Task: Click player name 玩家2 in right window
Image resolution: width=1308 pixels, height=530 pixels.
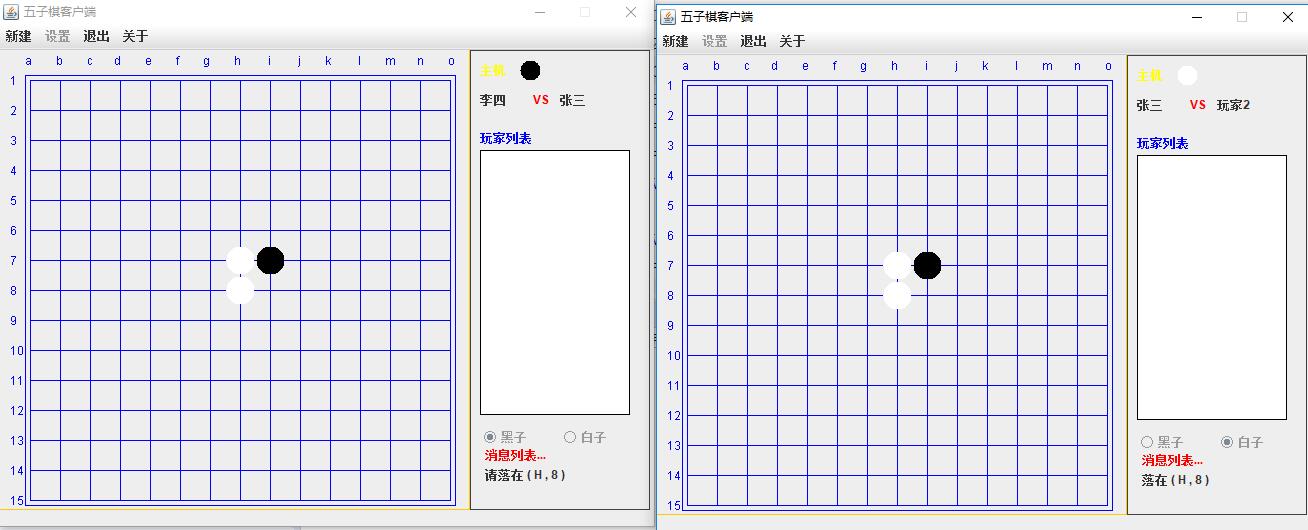Action: click(1234, 105)
